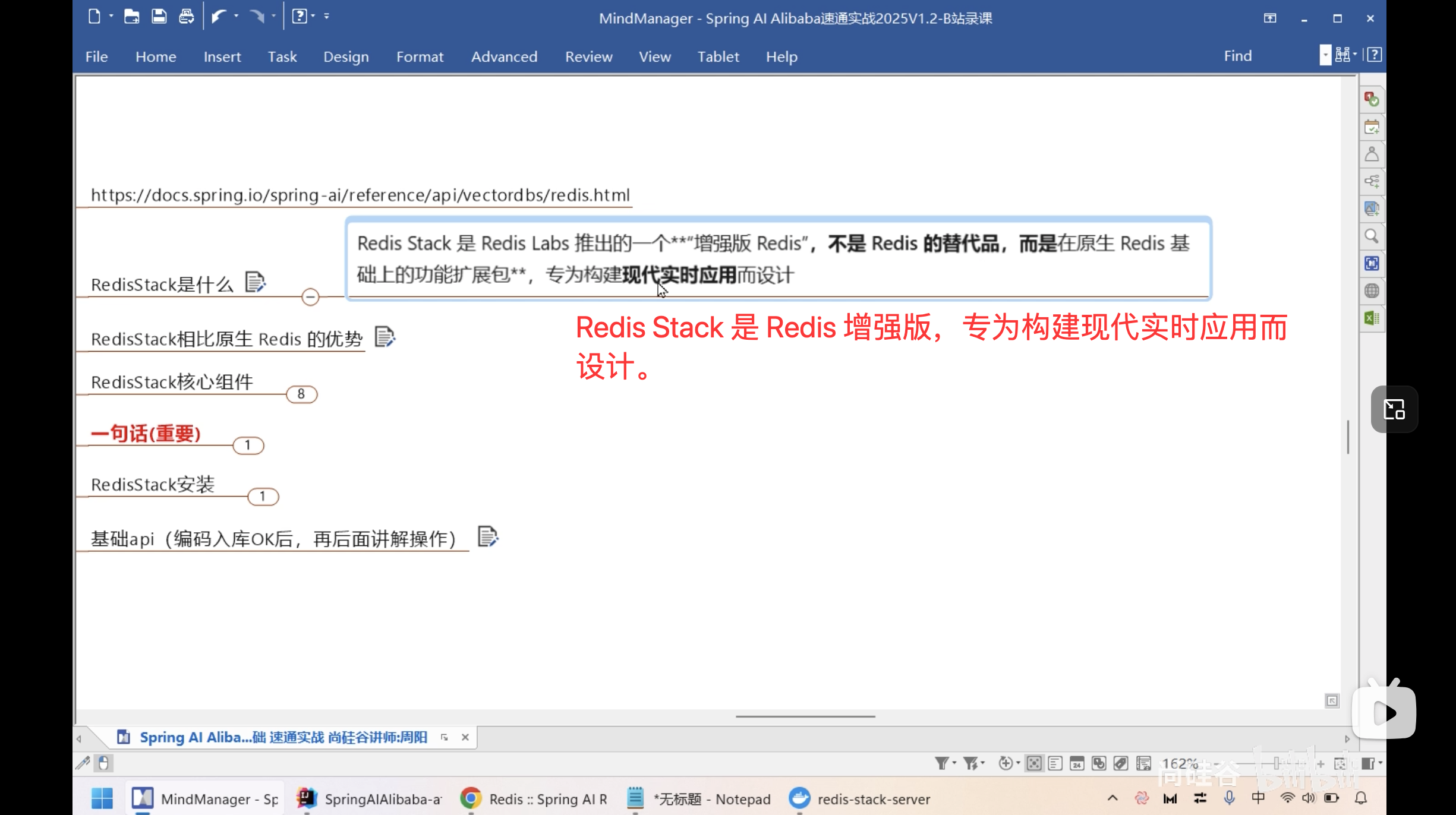The height and width of the screenshot is (815, 1456).
Task: Close the Spring AI Aliba... document tab
Action: tap(465, 737)
